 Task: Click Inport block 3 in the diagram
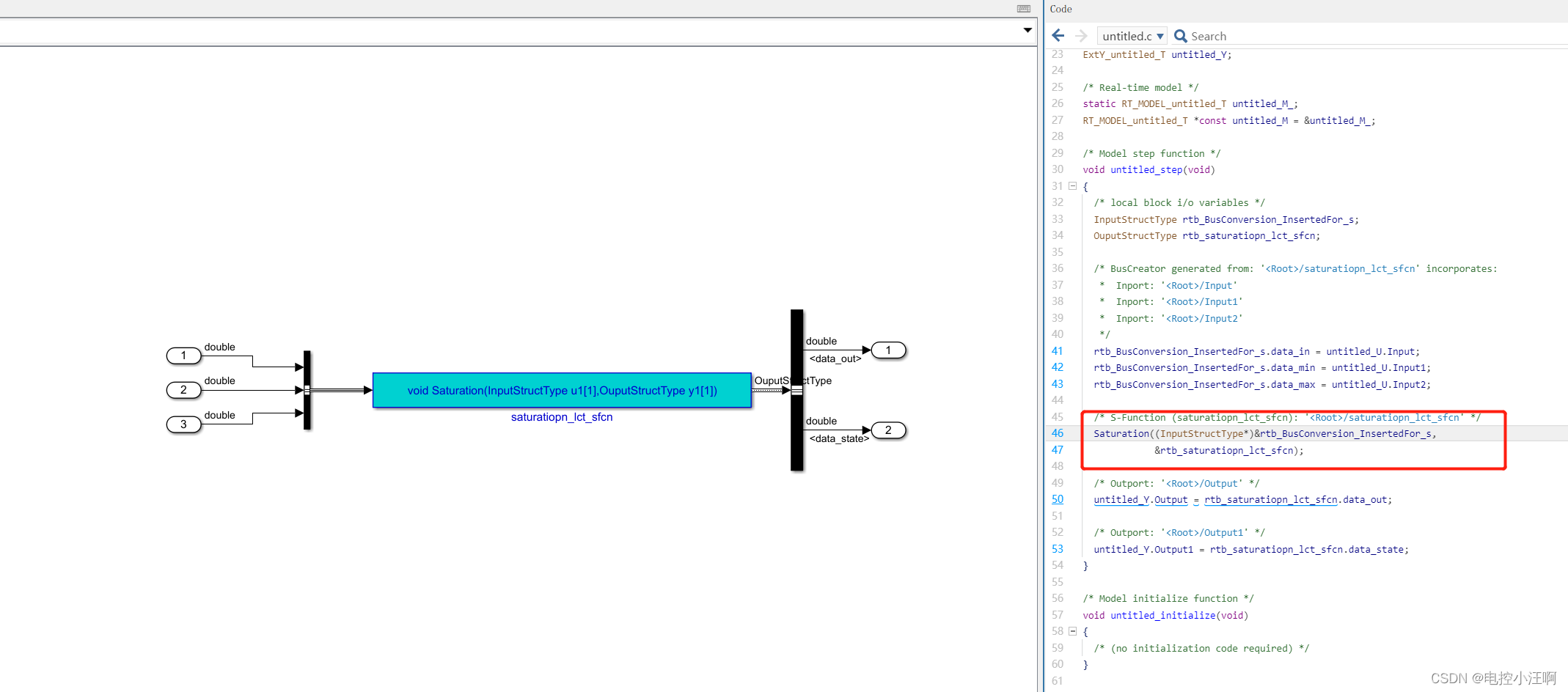click(183, 424)
